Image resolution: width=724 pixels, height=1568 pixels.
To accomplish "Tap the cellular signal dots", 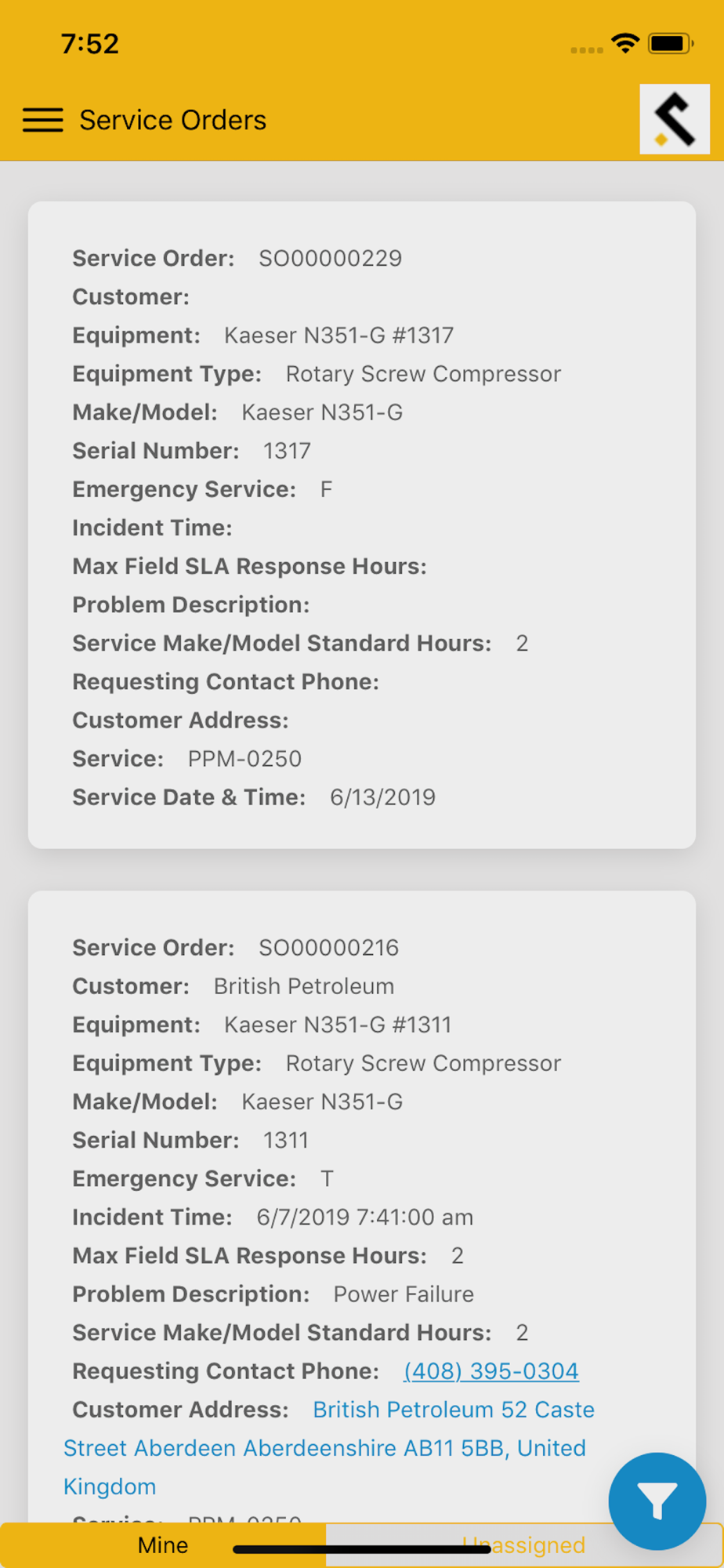I will [x=586, y=49].
